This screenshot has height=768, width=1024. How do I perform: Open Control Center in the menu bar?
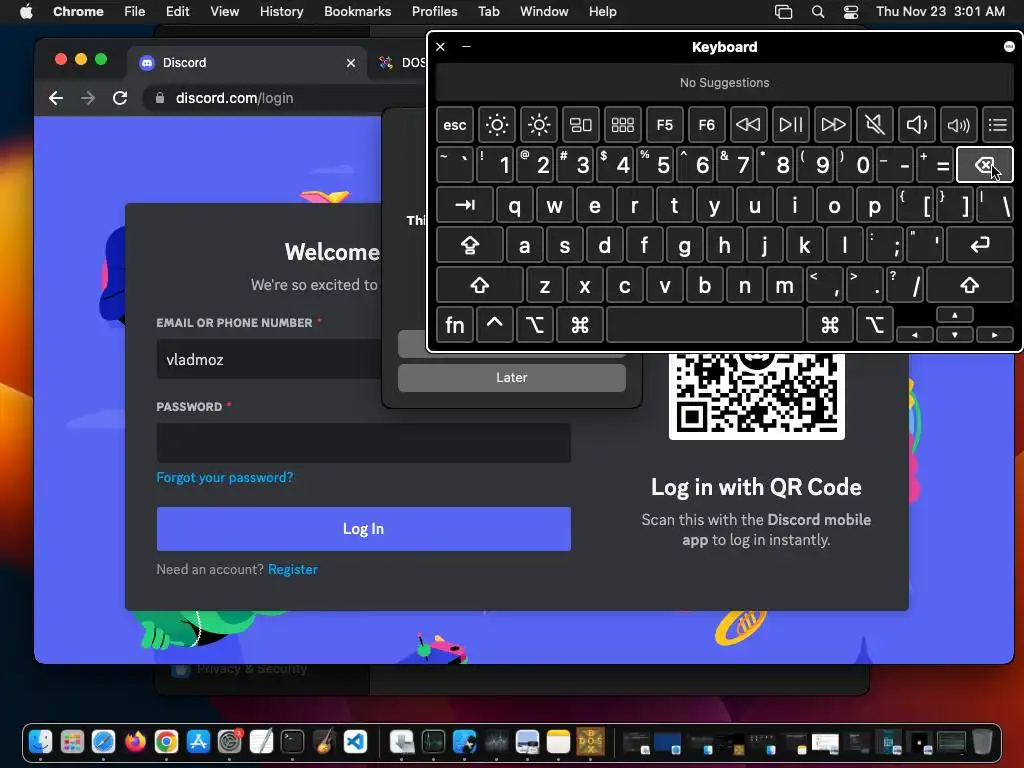(x=850, y=11)
